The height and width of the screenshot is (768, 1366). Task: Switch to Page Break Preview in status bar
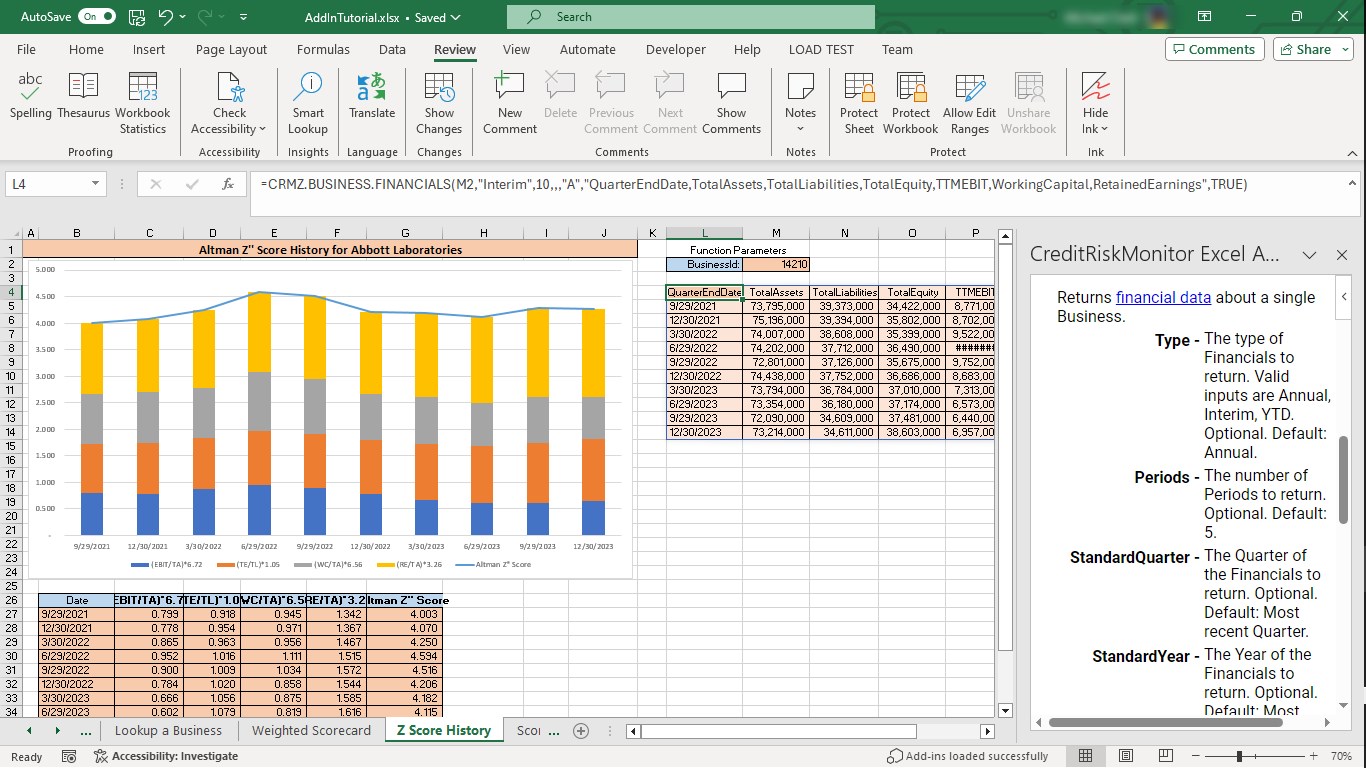(1167, 756)
